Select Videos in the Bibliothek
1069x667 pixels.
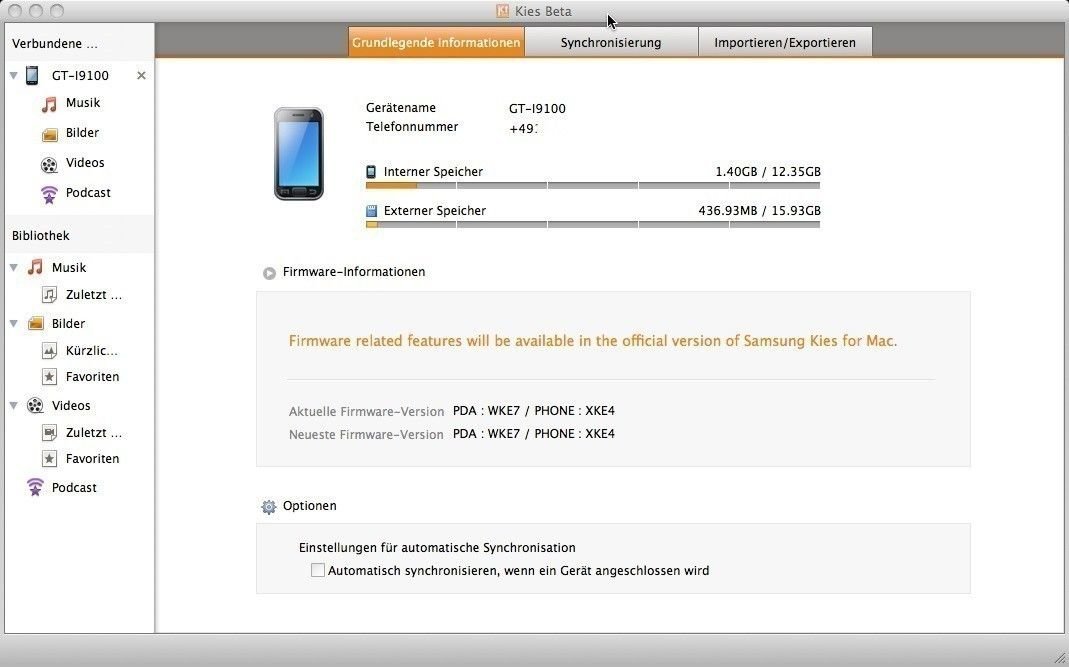click(71, 405)
